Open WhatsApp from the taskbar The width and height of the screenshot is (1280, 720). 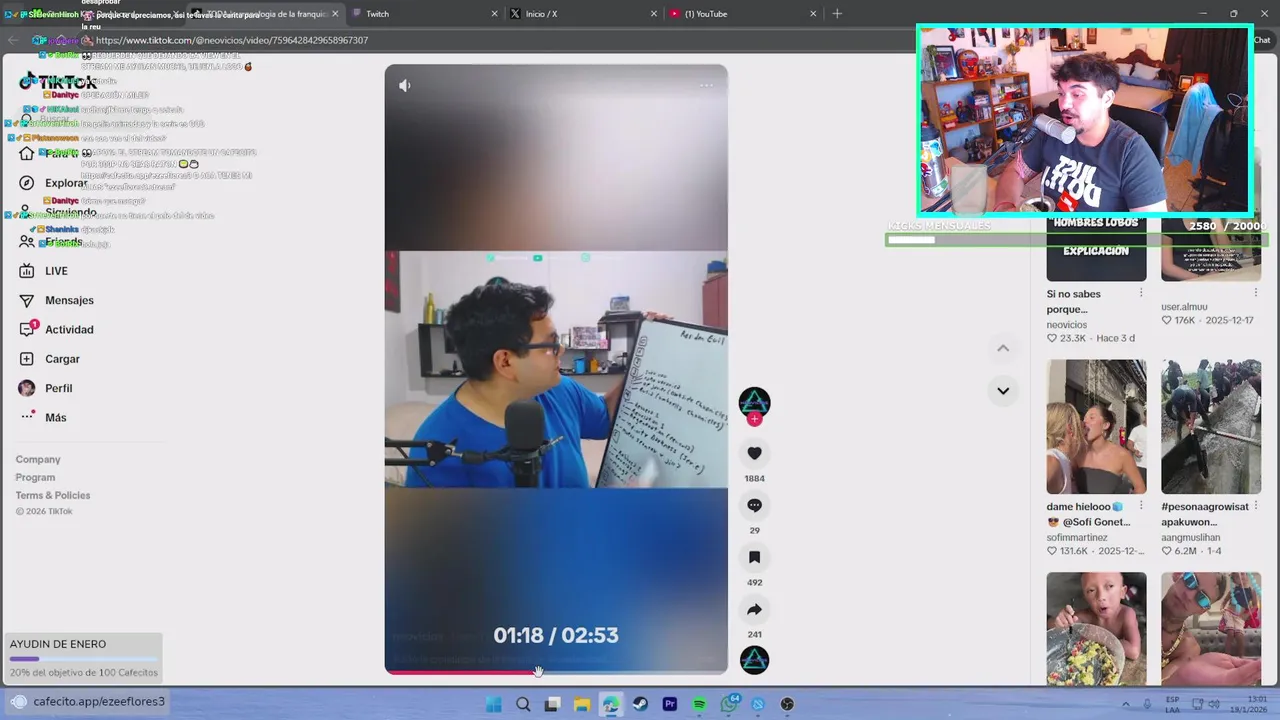click(729, 704)
